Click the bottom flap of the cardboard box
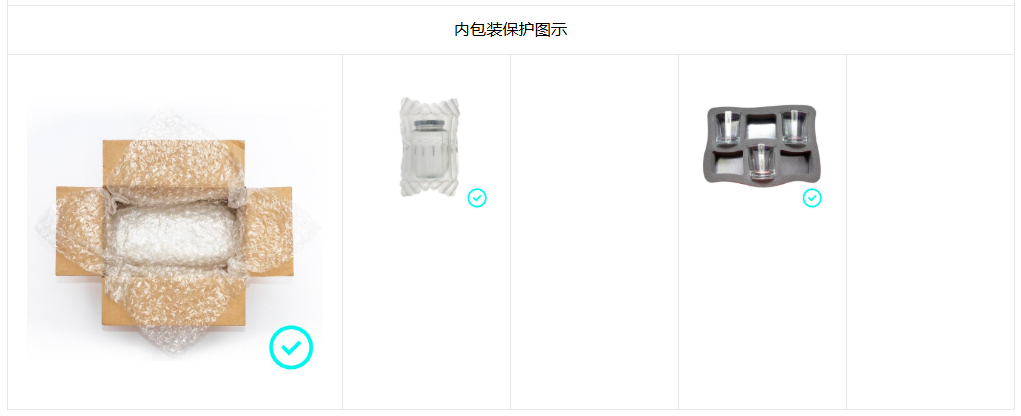This screenshot has height=416, width=1021. (174, 299)
